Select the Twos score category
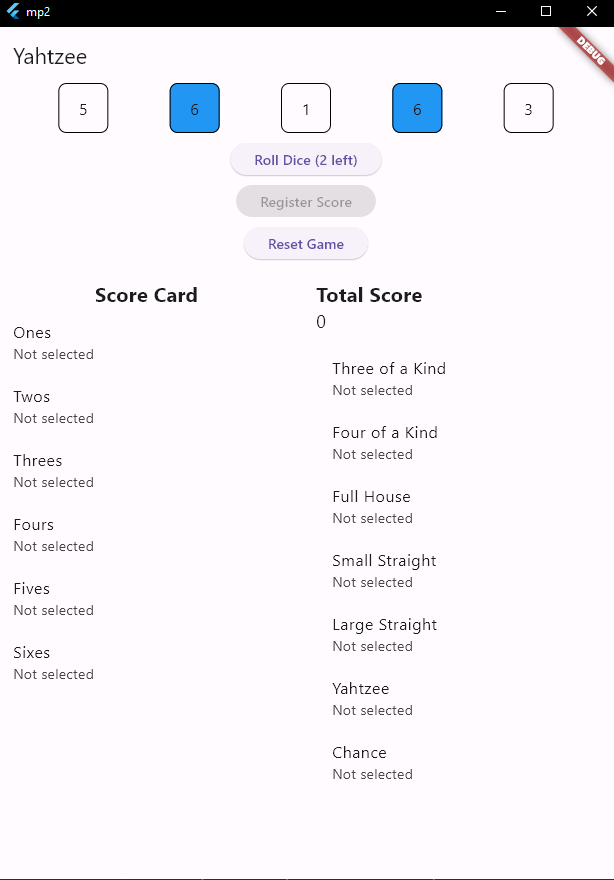 coord(146,407)
